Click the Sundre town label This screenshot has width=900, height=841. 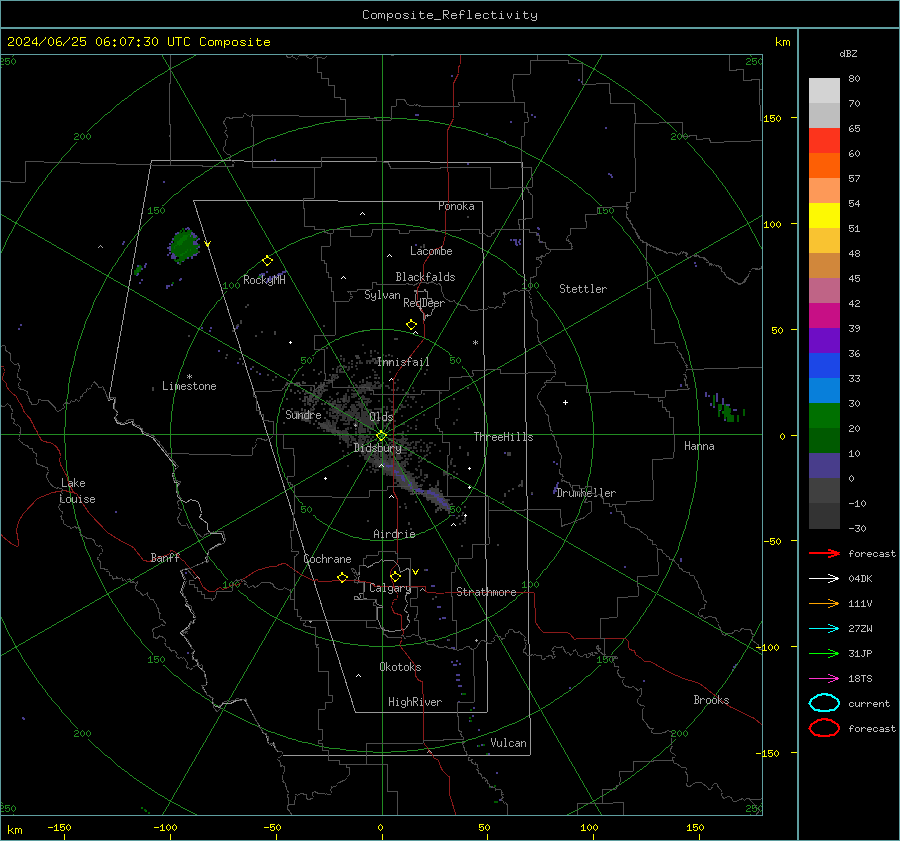pyautogui.click(x=303, y=414)
